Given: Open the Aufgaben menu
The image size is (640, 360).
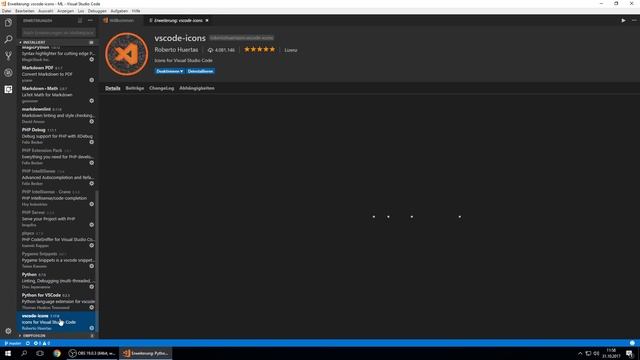Looking at the screenshot, I should pyautogui.click(x=119, y=11).
